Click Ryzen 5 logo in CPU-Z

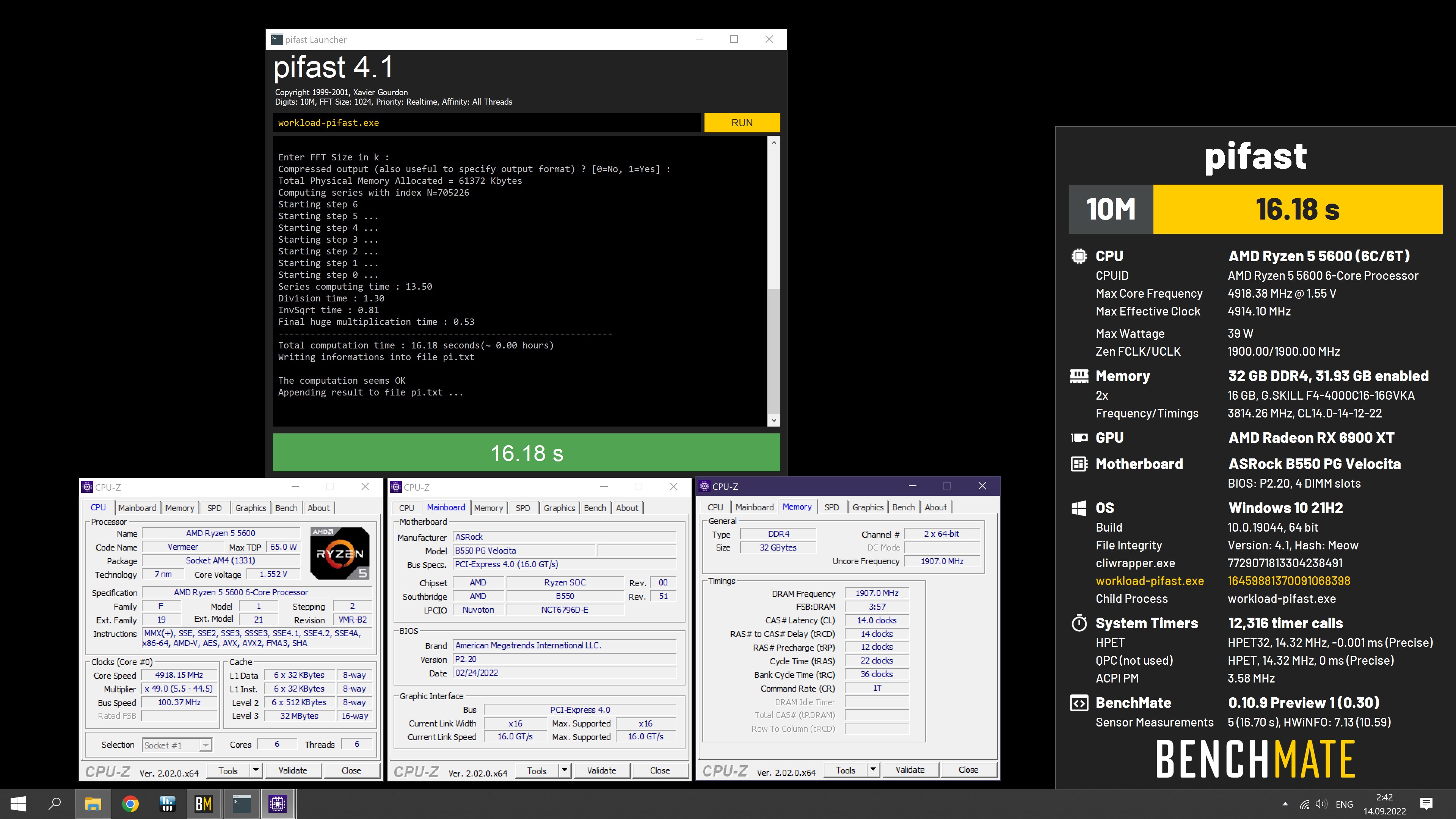pos(340,553)
